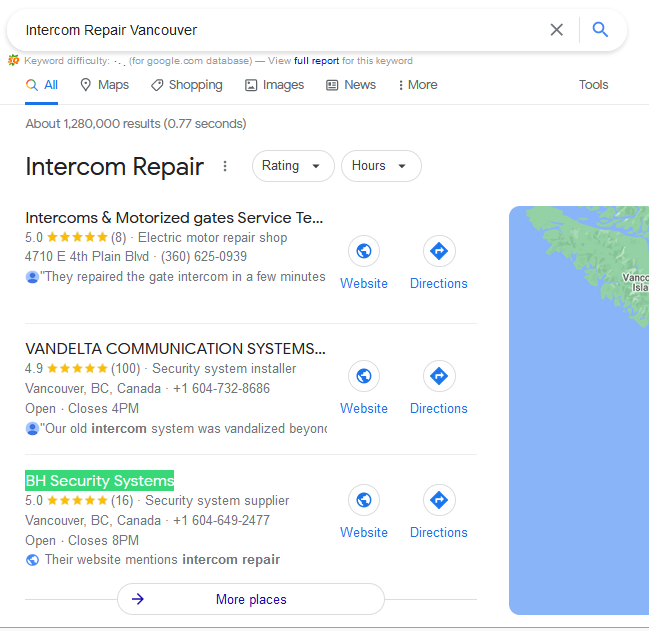Viewport: 649px width, 631px height.
Task: Click phone number (360) 625-0939
Action: [x=204, y=257]
